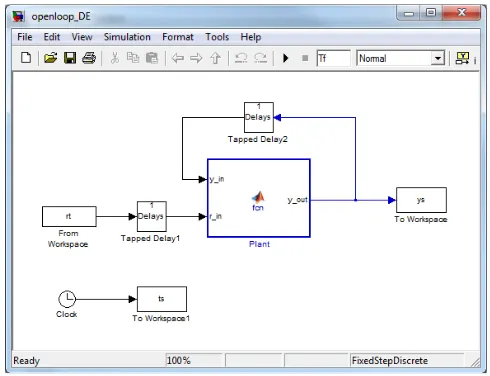Click the Undo toolbar icon
Screen dimensions: 490x376
tap(241, 58)
